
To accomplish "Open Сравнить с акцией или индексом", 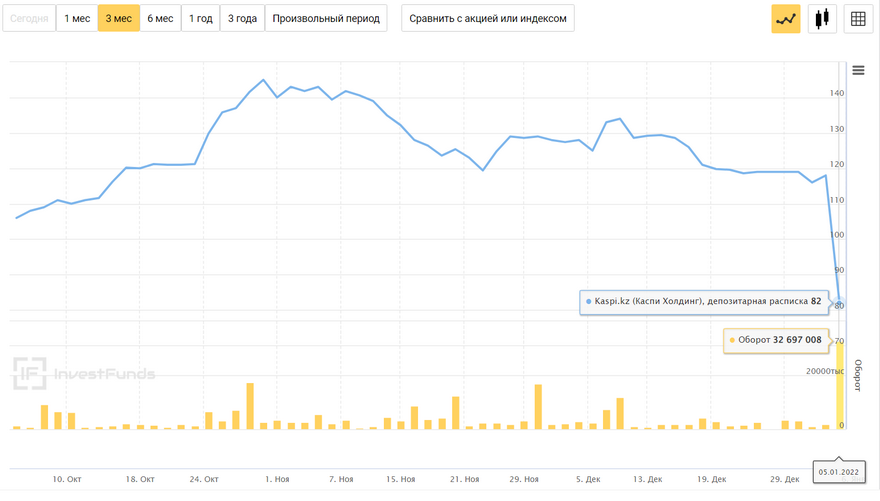I will tap(488, 18).
